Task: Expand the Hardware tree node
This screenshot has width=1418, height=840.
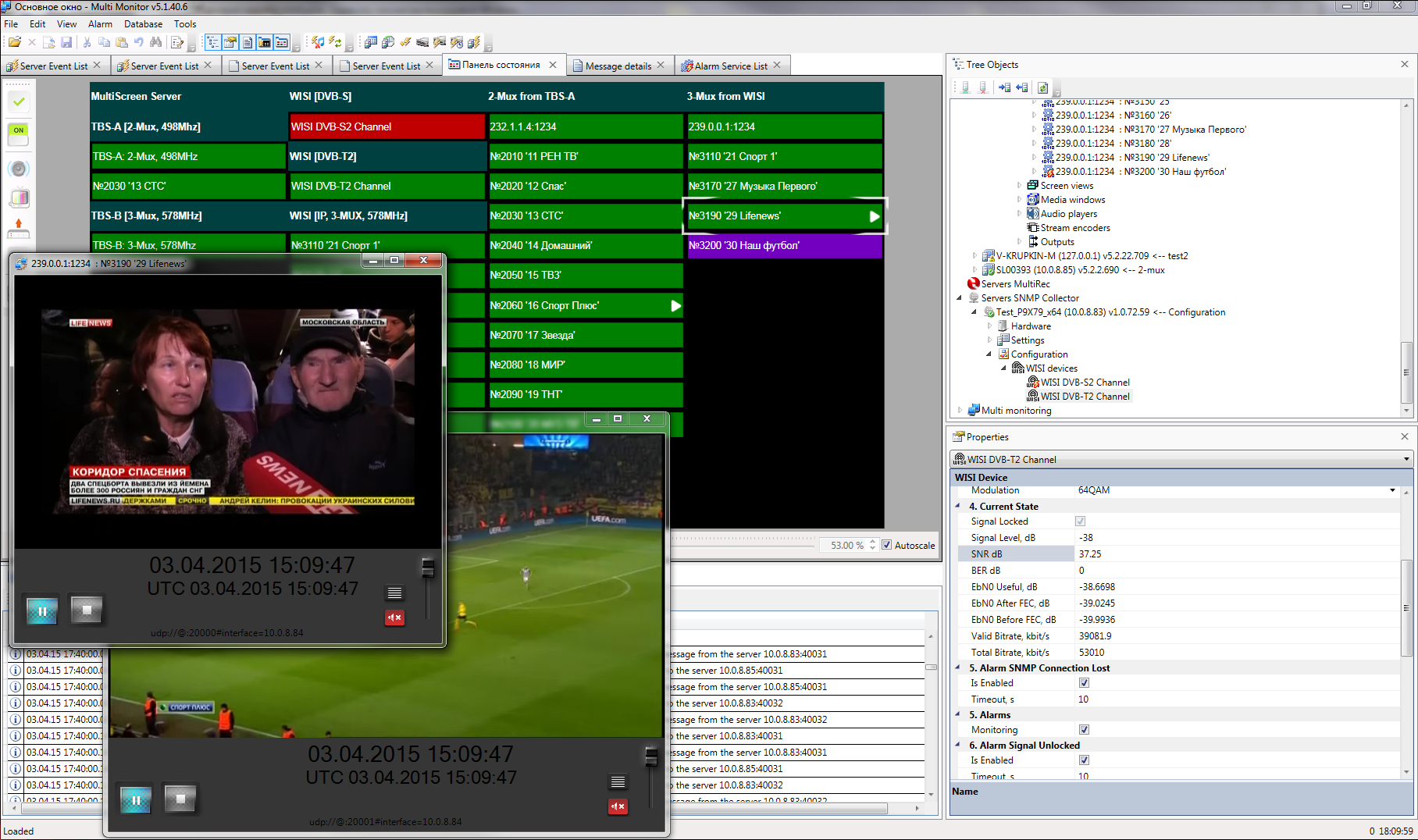Action: click(x=989, y=326)
